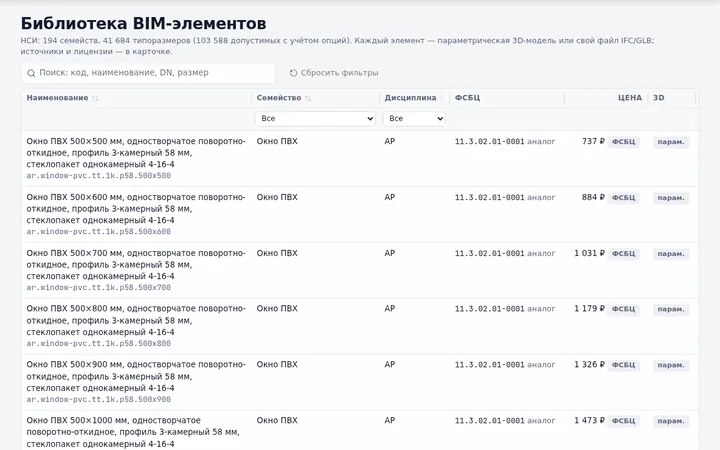Click ФСБЦ badge next to 1 326 ₽
Screen dimensions: 720x450
[x=623, y=366]
